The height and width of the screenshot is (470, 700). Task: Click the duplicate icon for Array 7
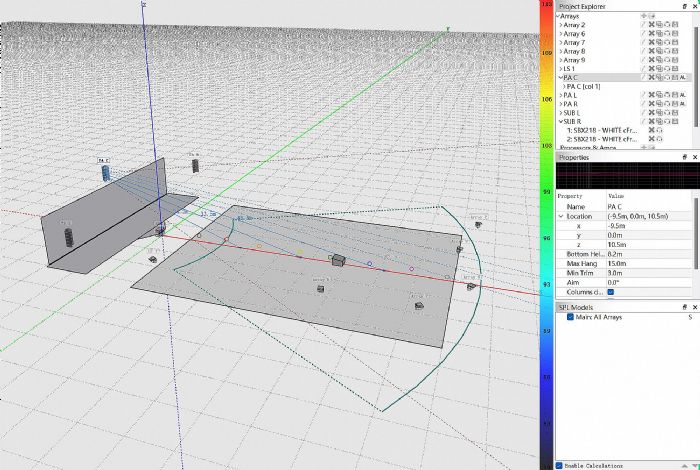pos(659,43)
